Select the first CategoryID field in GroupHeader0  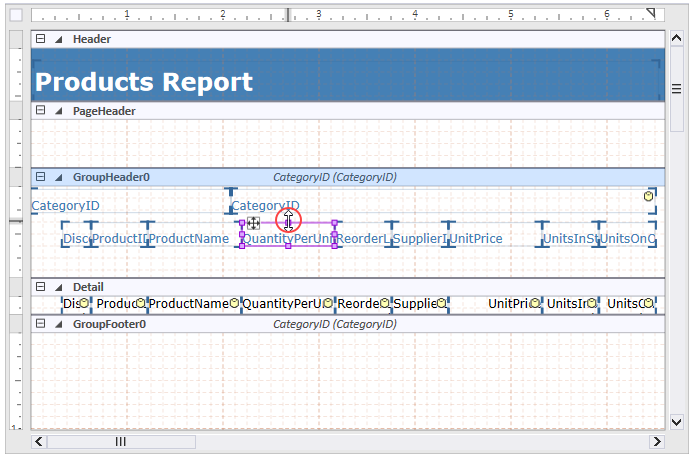(x=65, y=206)
